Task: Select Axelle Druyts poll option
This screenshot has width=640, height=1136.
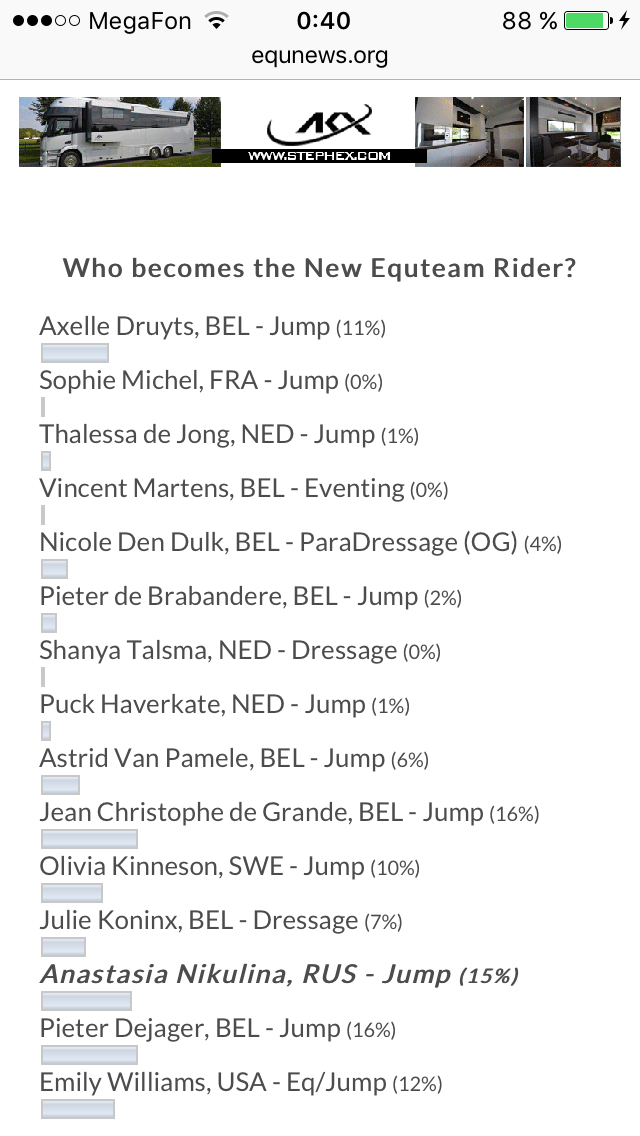Action: click(x=212, y=327)
